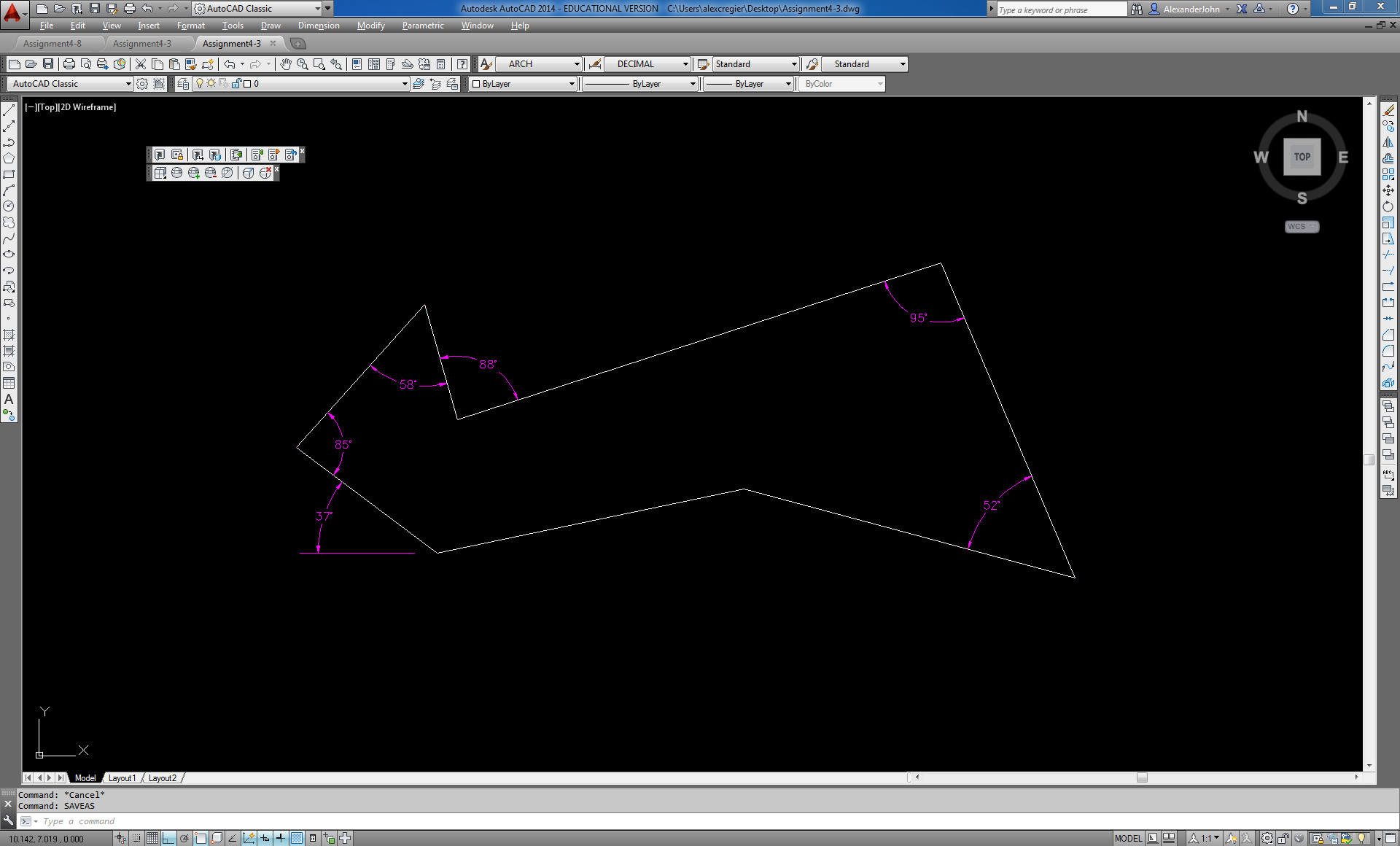Open Print Preview
The image size is (1400, 846).
(x=85, y=64)
